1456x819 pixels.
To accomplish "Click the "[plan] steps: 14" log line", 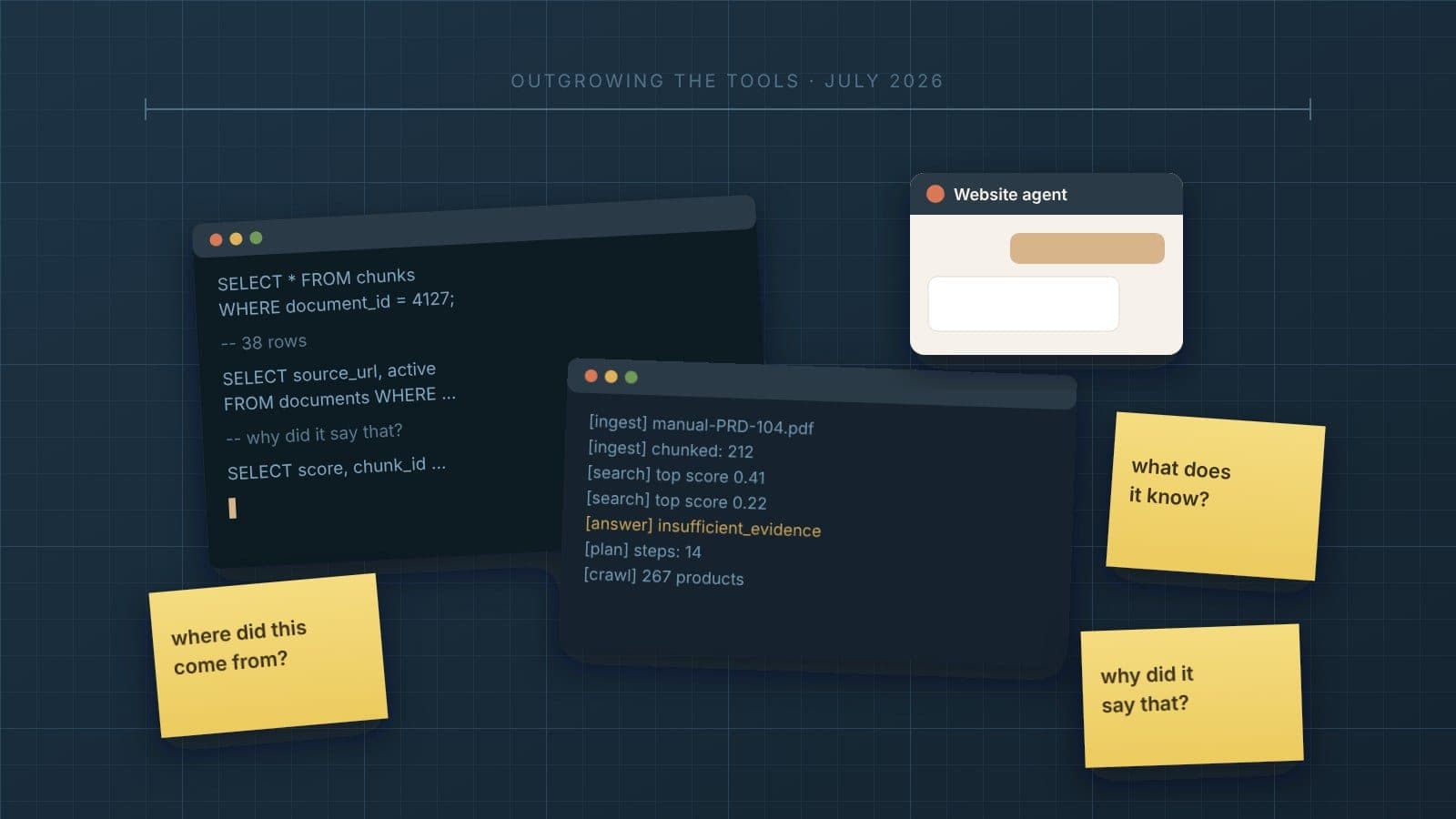I will coord(642,551).
